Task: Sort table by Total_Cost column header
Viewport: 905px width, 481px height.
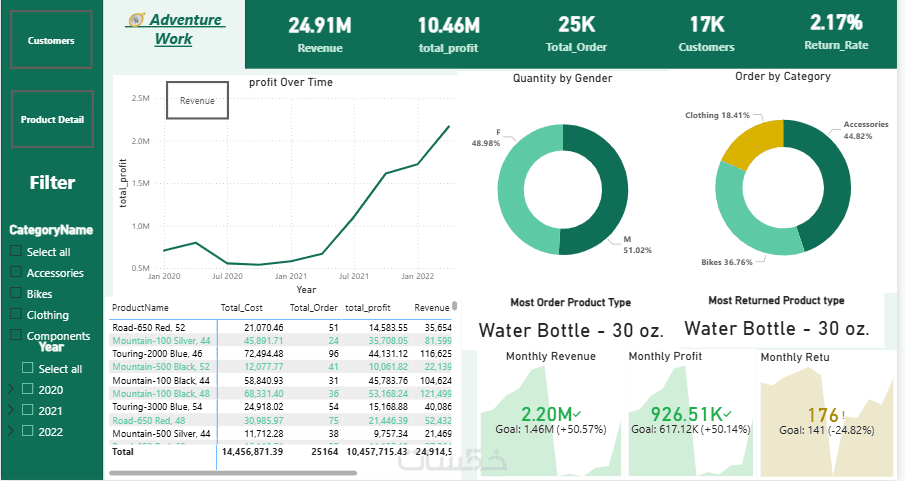Action: [x=241, y=308]
